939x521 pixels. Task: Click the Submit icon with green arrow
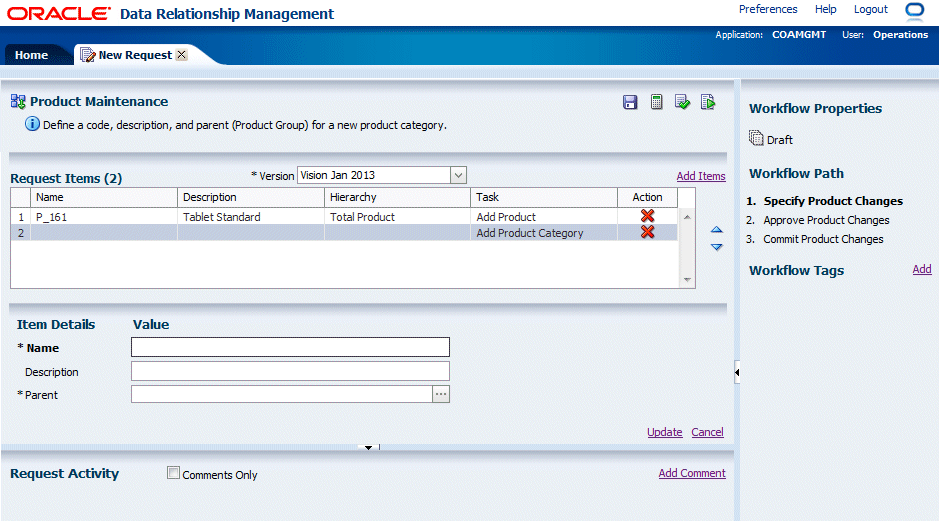click(x=708, y=102)
